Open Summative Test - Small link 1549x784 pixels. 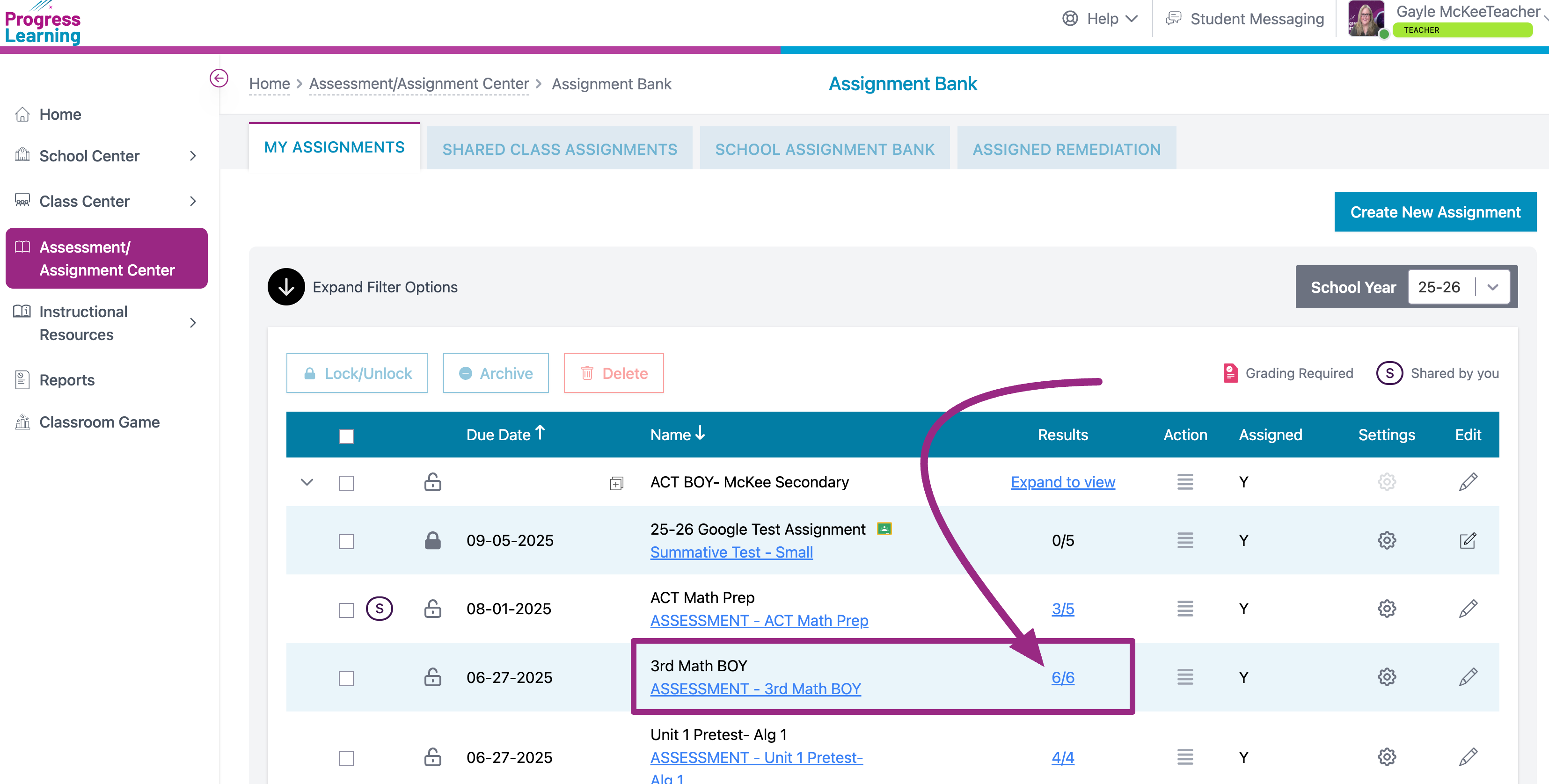pos(731,552)
